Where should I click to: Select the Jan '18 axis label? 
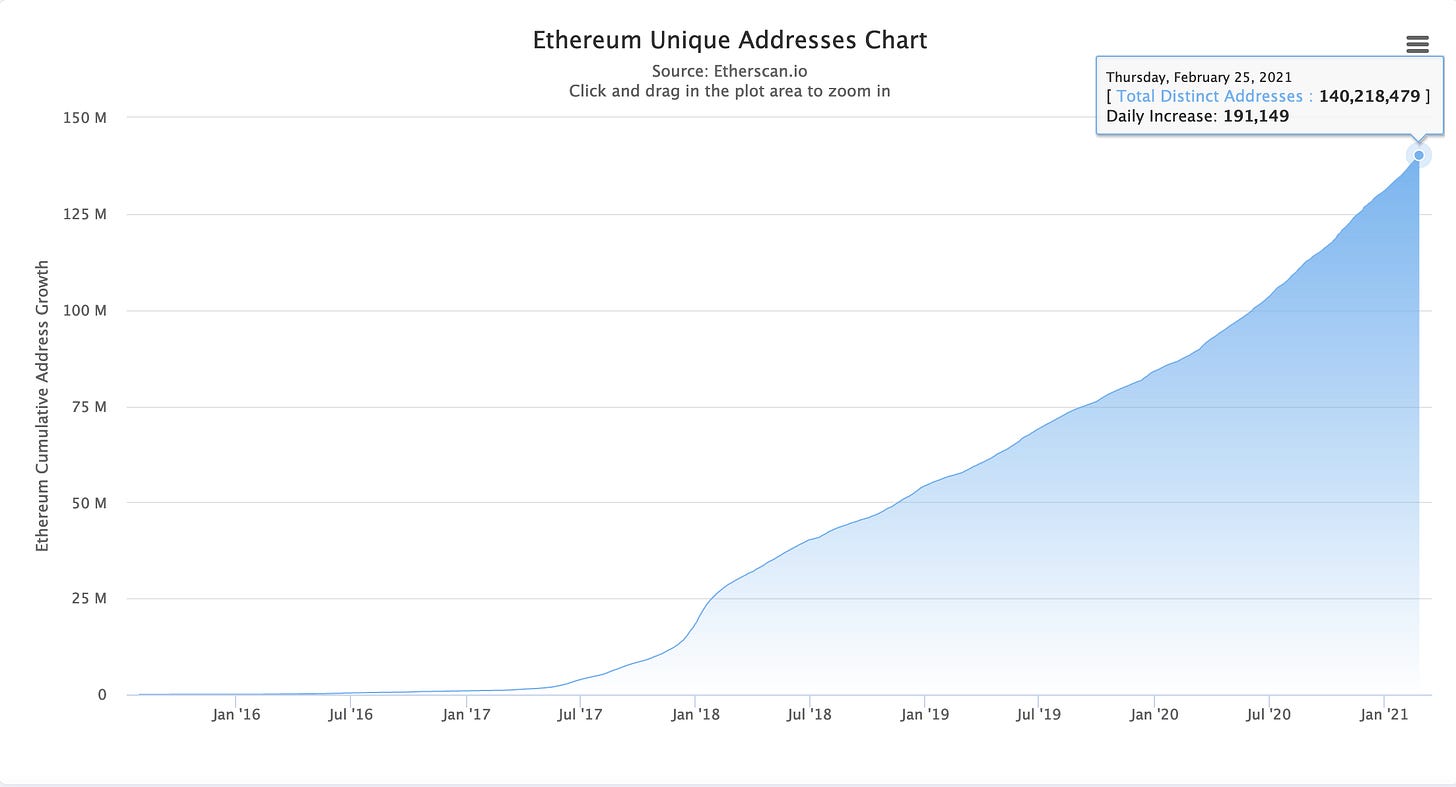696,715
